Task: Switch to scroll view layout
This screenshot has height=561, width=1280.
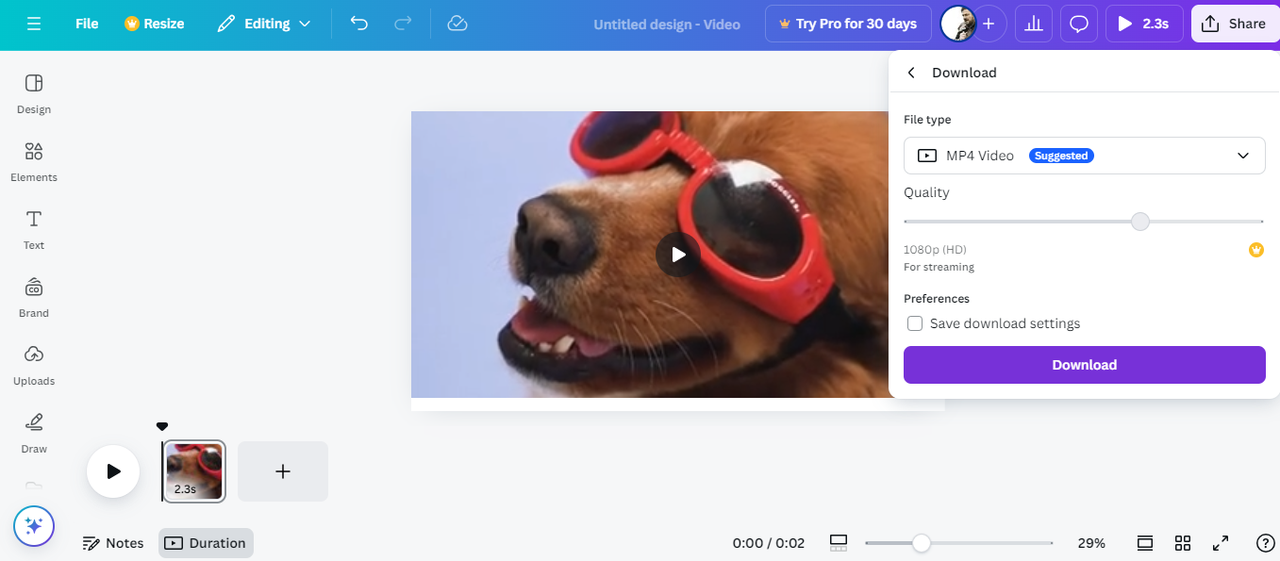Action: click(1145, 543)
